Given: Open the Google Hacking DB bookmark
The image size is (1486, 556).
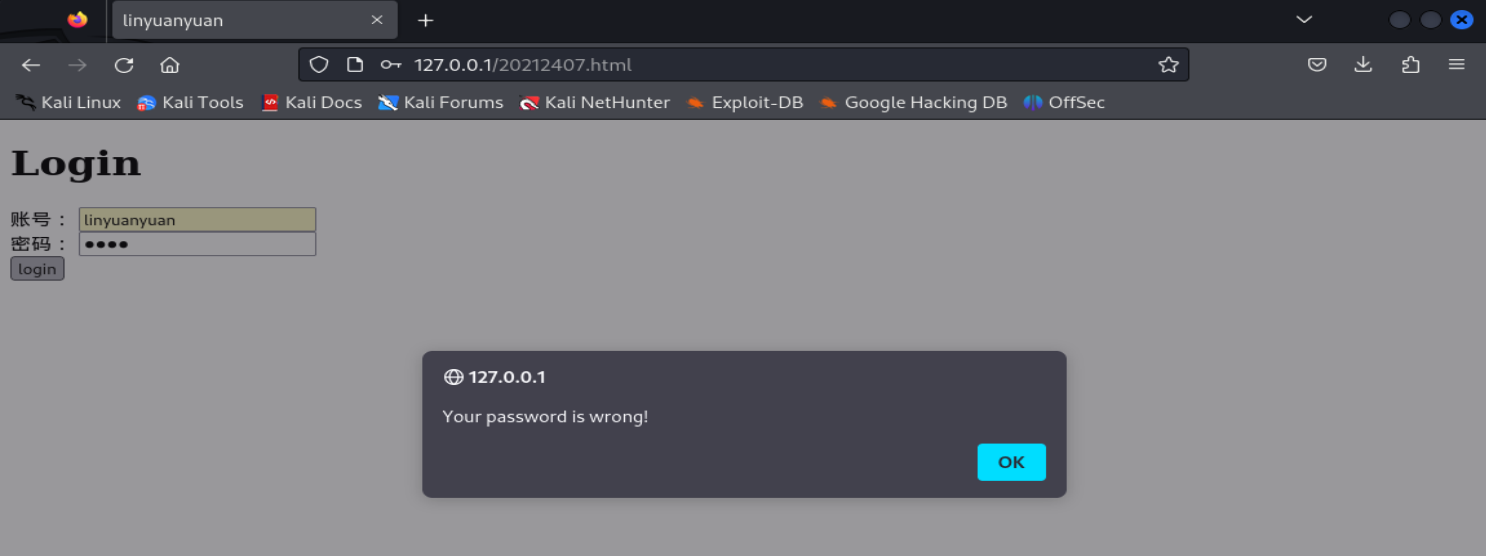Looking at the screenshot, I should click(913, 102).
